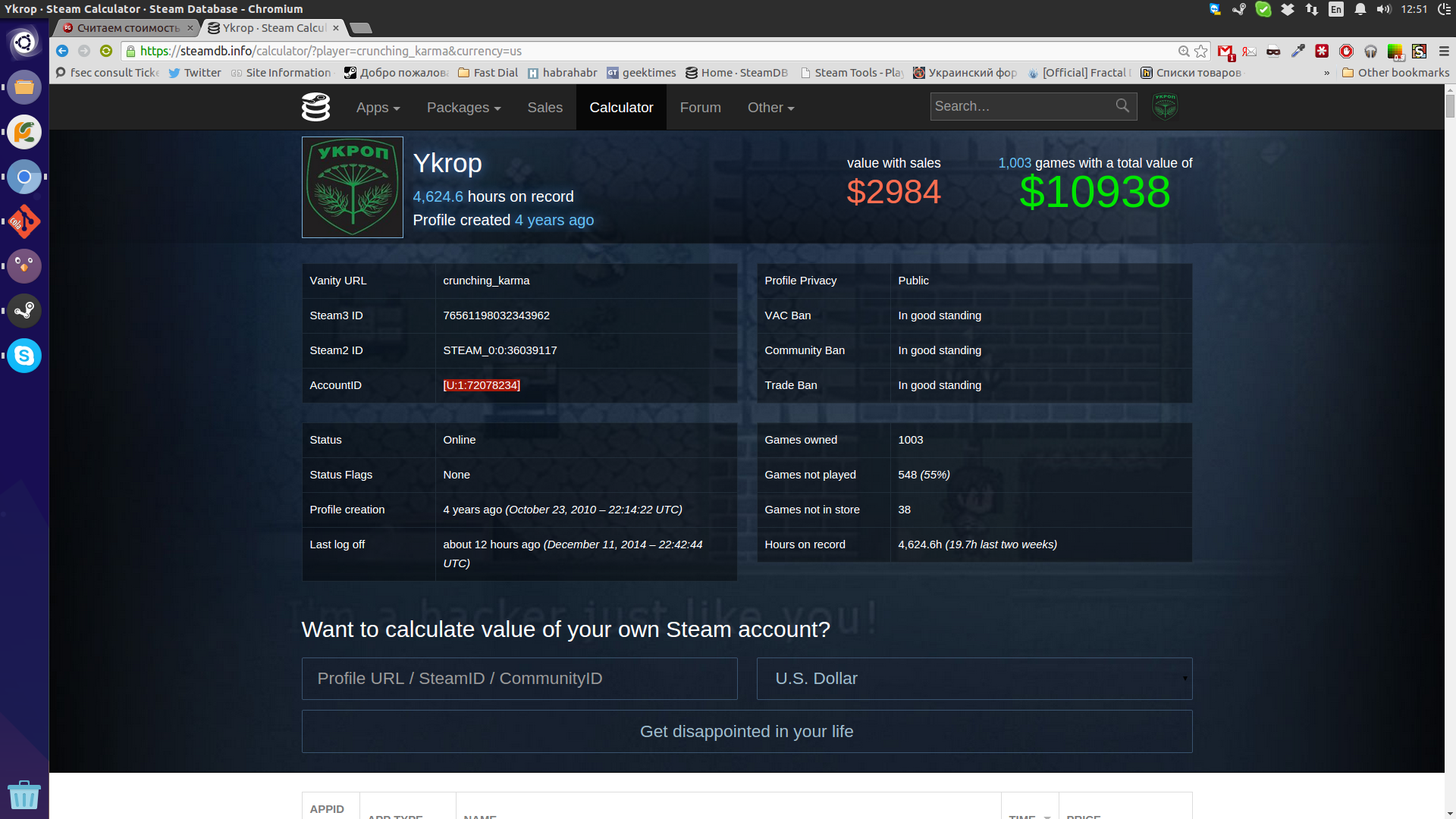Open the Gmail extension icon
This screenshot has height=819, width=1456.
[x=1225, y=52]
